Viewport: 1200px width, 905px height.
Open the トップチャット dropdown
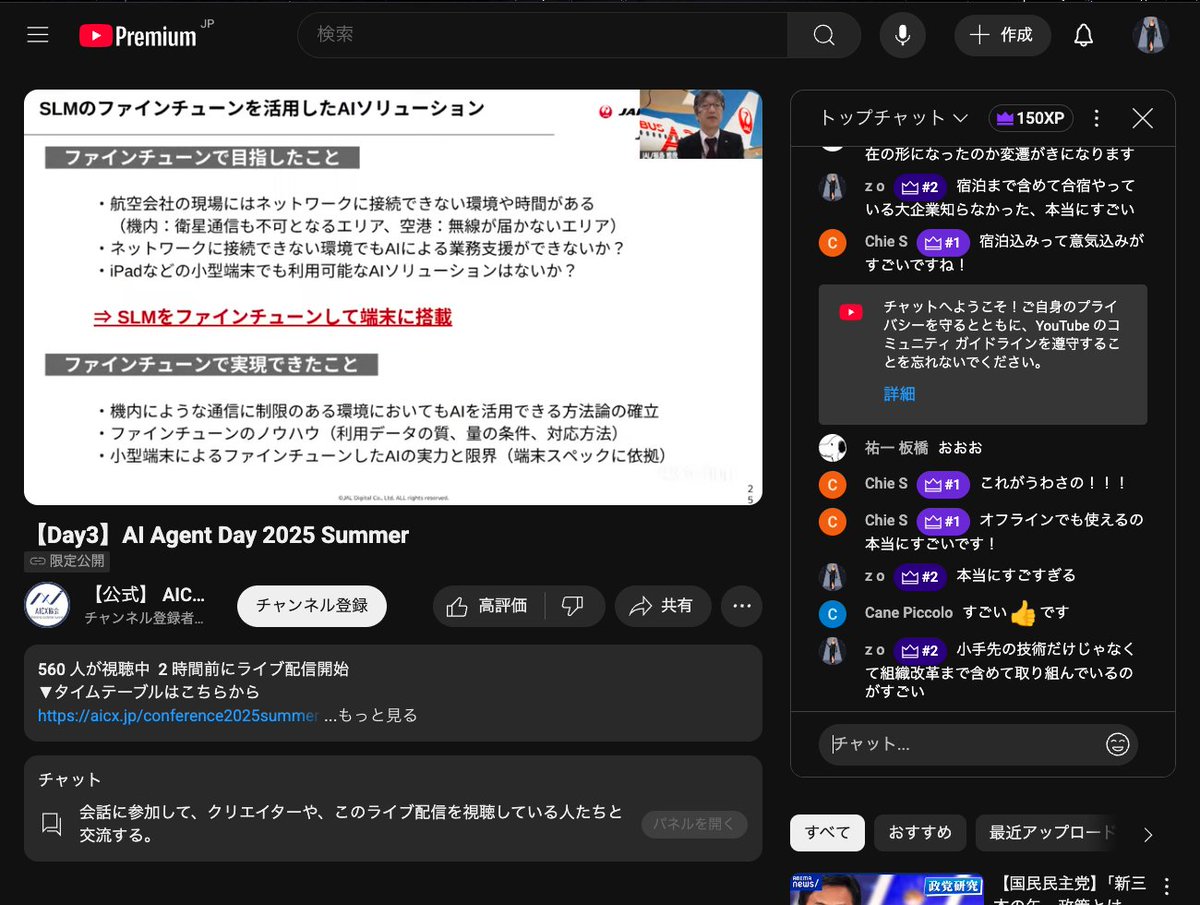coord(893,118)
